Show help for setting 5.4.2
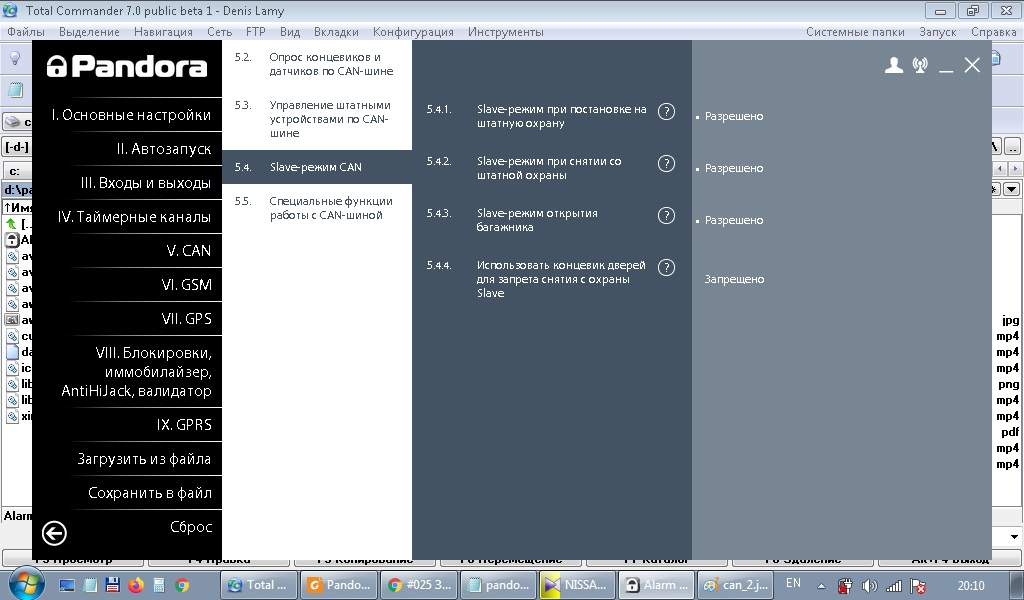This screenshot has width=1024, height=600. coord(666,163)
